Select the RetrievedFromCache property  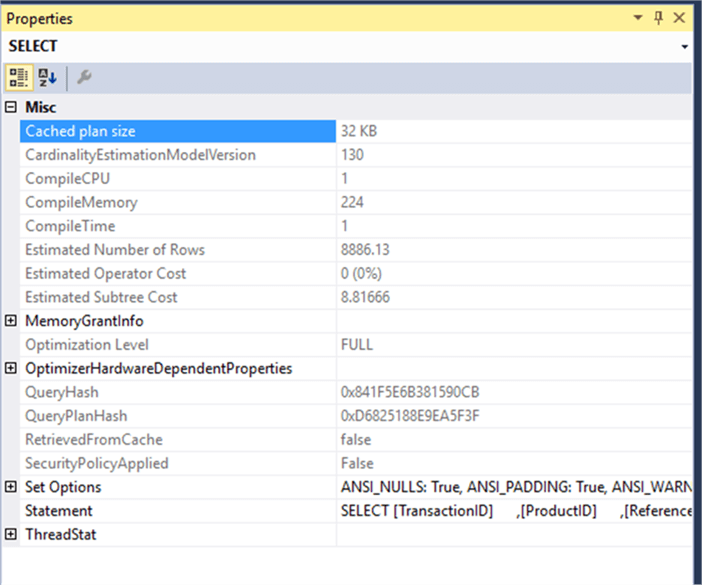(x=93, y=440)
